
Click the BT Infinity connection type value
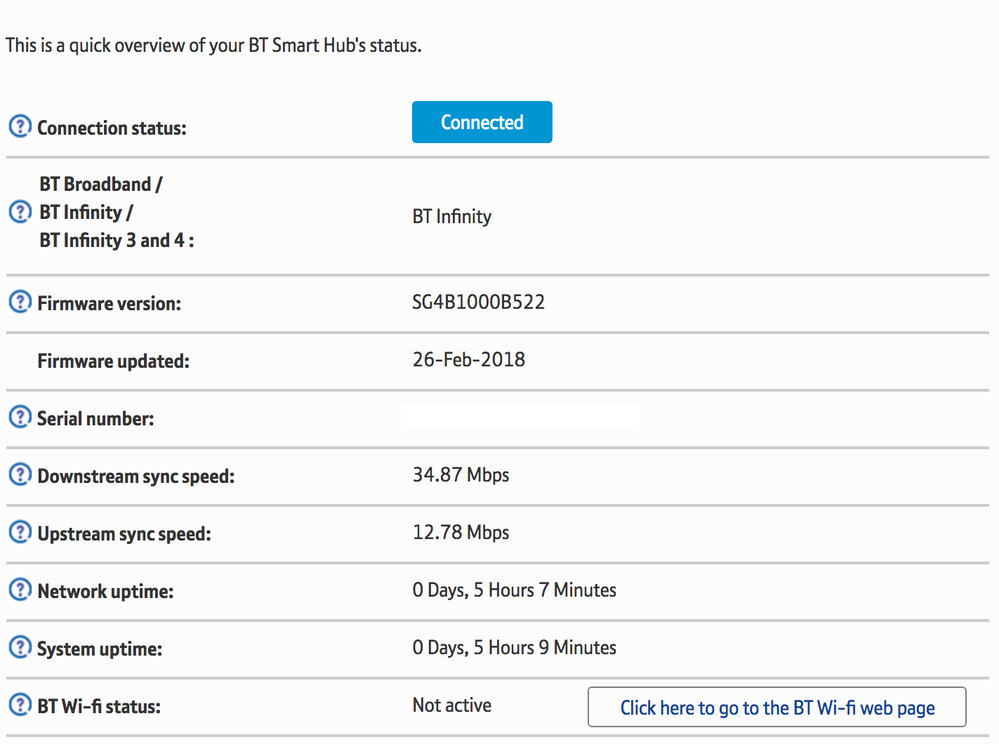point(452,217)
